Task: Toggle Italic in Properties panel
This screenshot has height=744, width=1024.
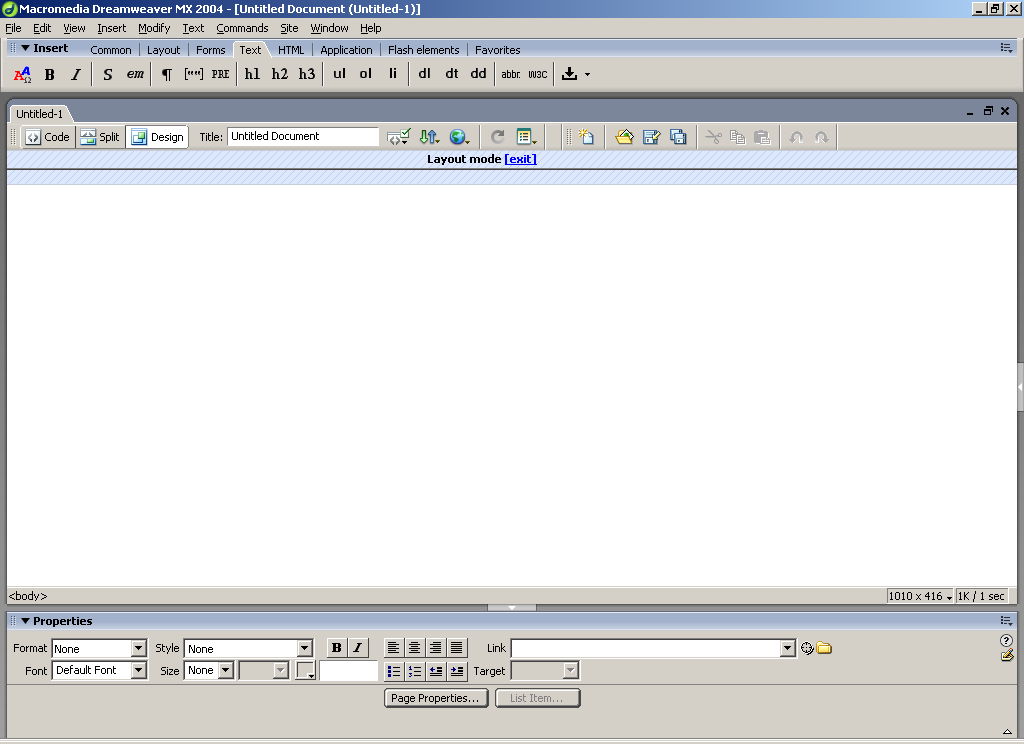Action: [x=358, y=648]
